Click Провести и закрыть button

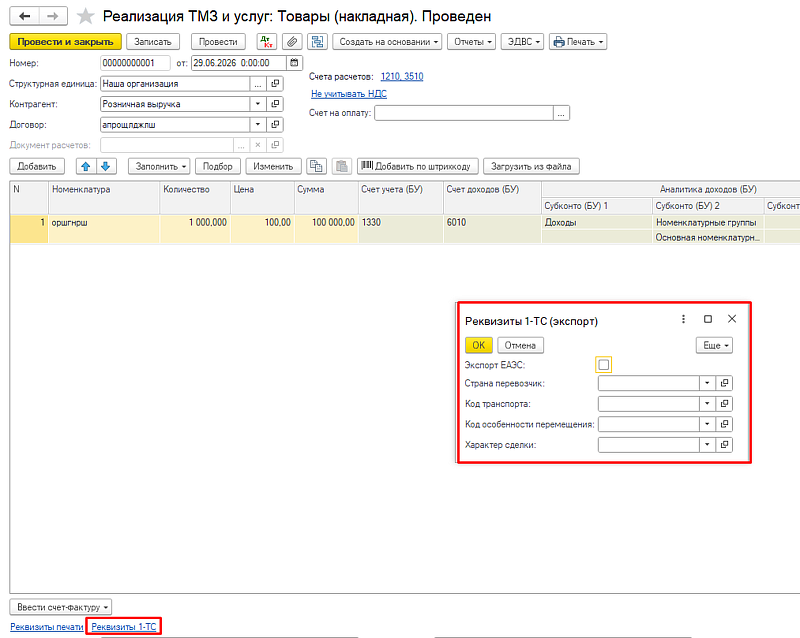[x=65, y=42]
